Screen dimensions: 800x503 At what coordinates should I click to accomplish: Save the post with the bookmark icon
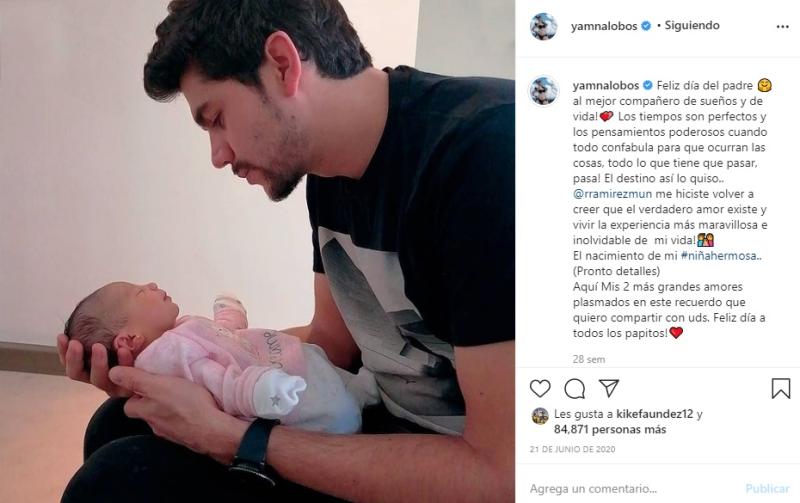[781, 389]
